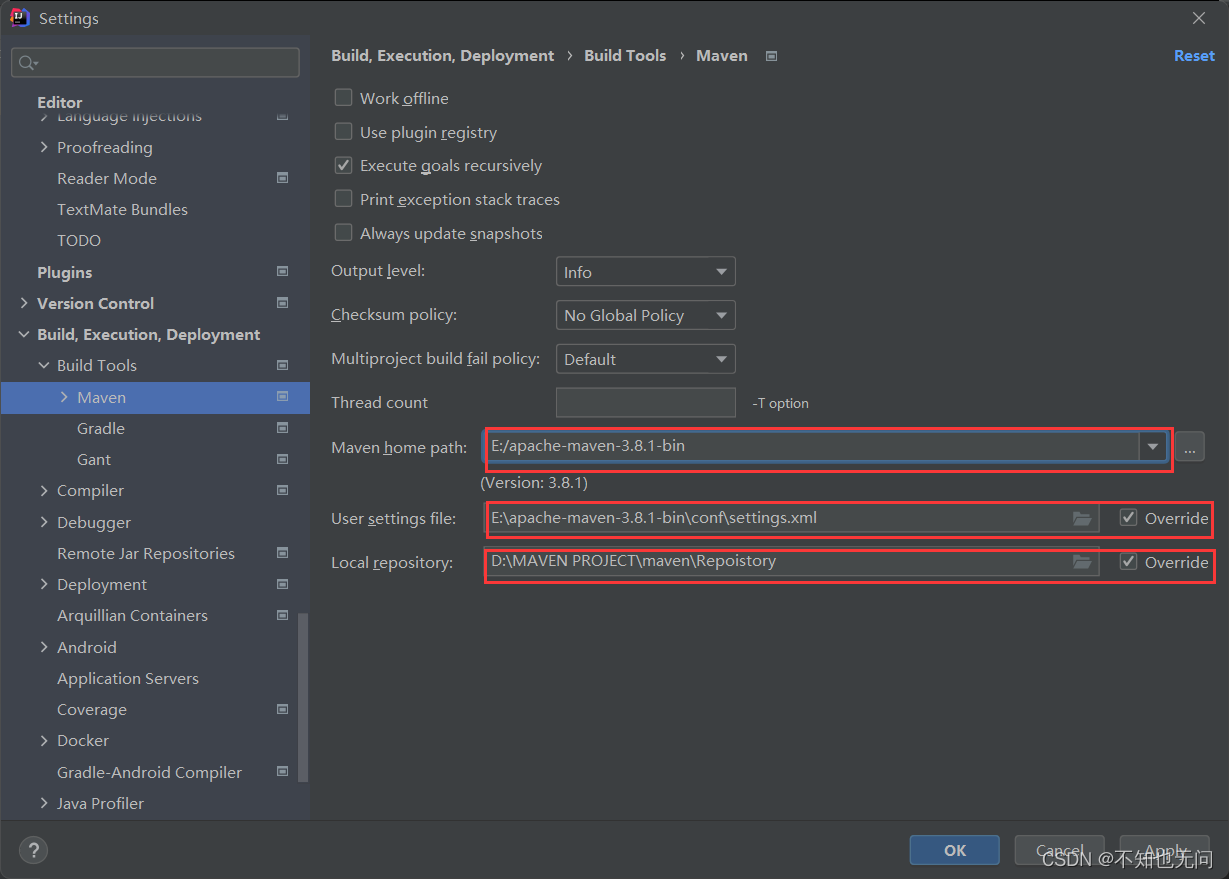Toggle Override for User settings file
The image size is (1229, 879).
point(1128,518)
